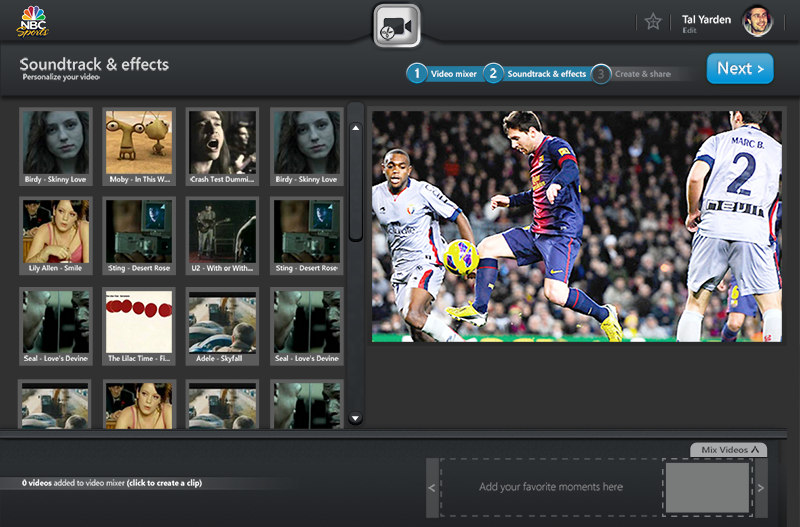Go to step 1 Video mixer
This screenshot has height=527, width=800.
tap(443, 74)
